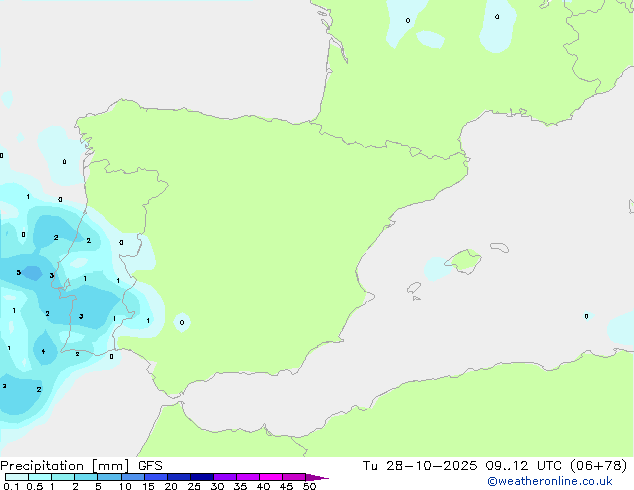Click the legend label "0.1"
This screenshot has height=490, width=634.
click(11, 486)
